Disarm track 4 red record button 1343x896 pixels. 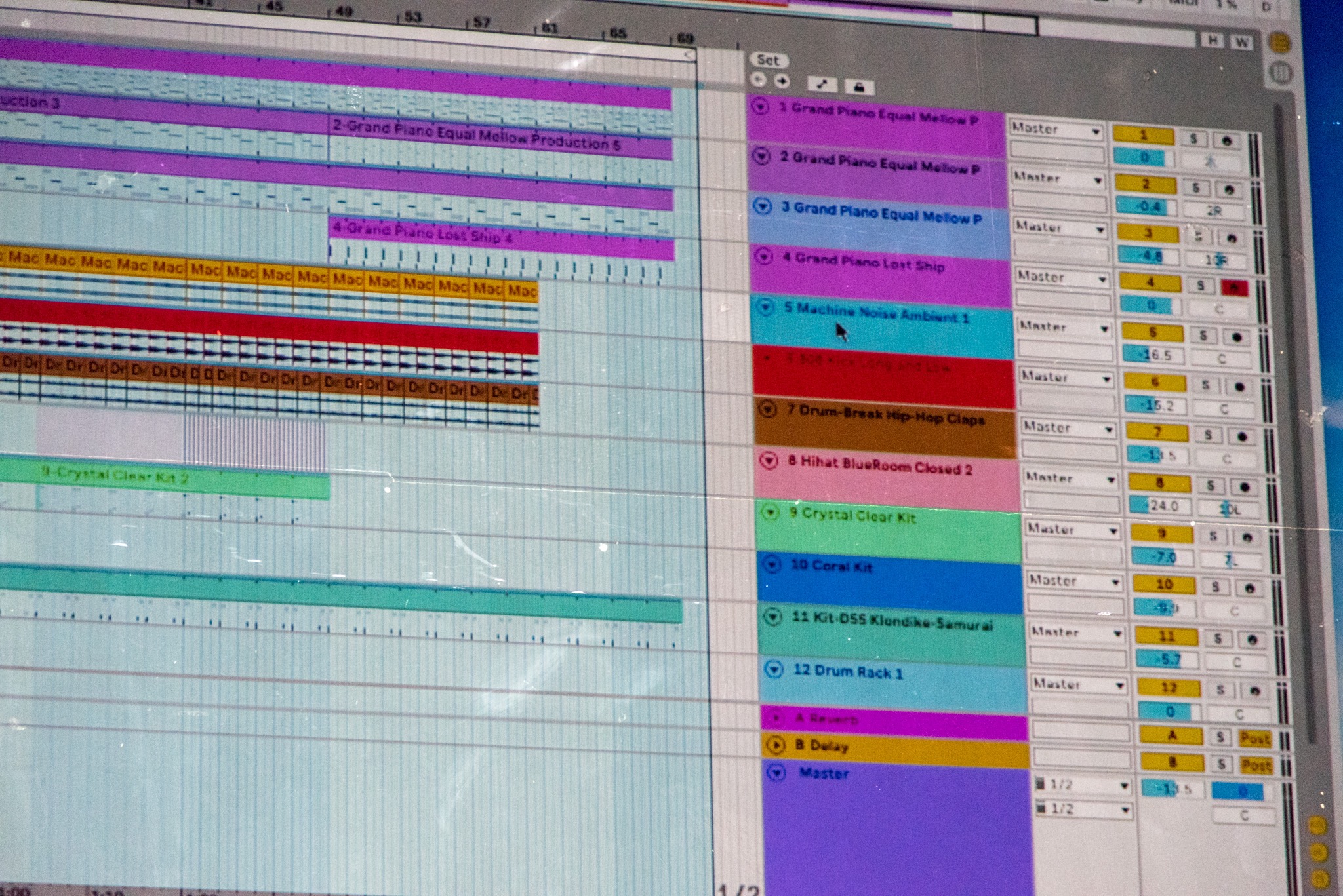click(1233, 287)
